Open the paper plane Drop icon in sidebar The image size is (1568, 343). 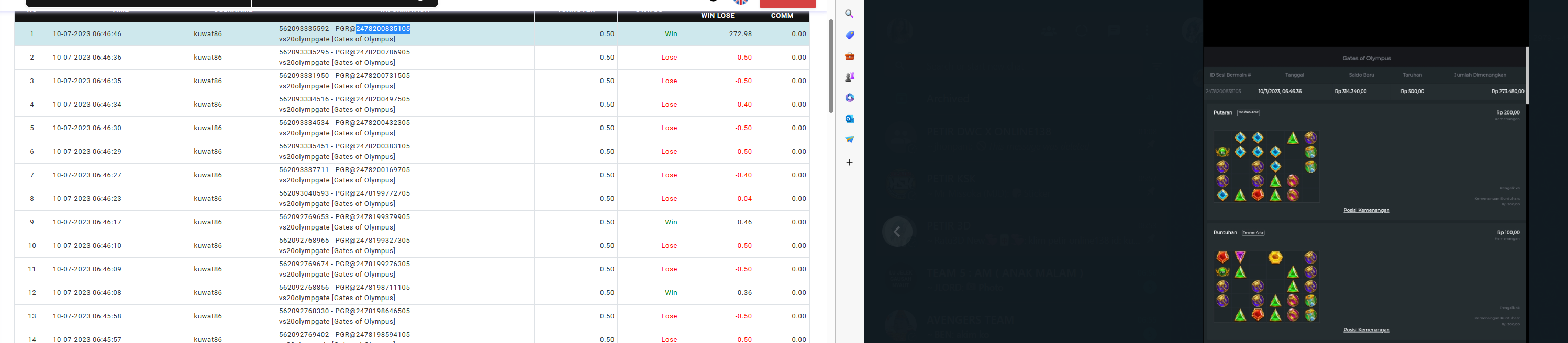pos(849,139)
